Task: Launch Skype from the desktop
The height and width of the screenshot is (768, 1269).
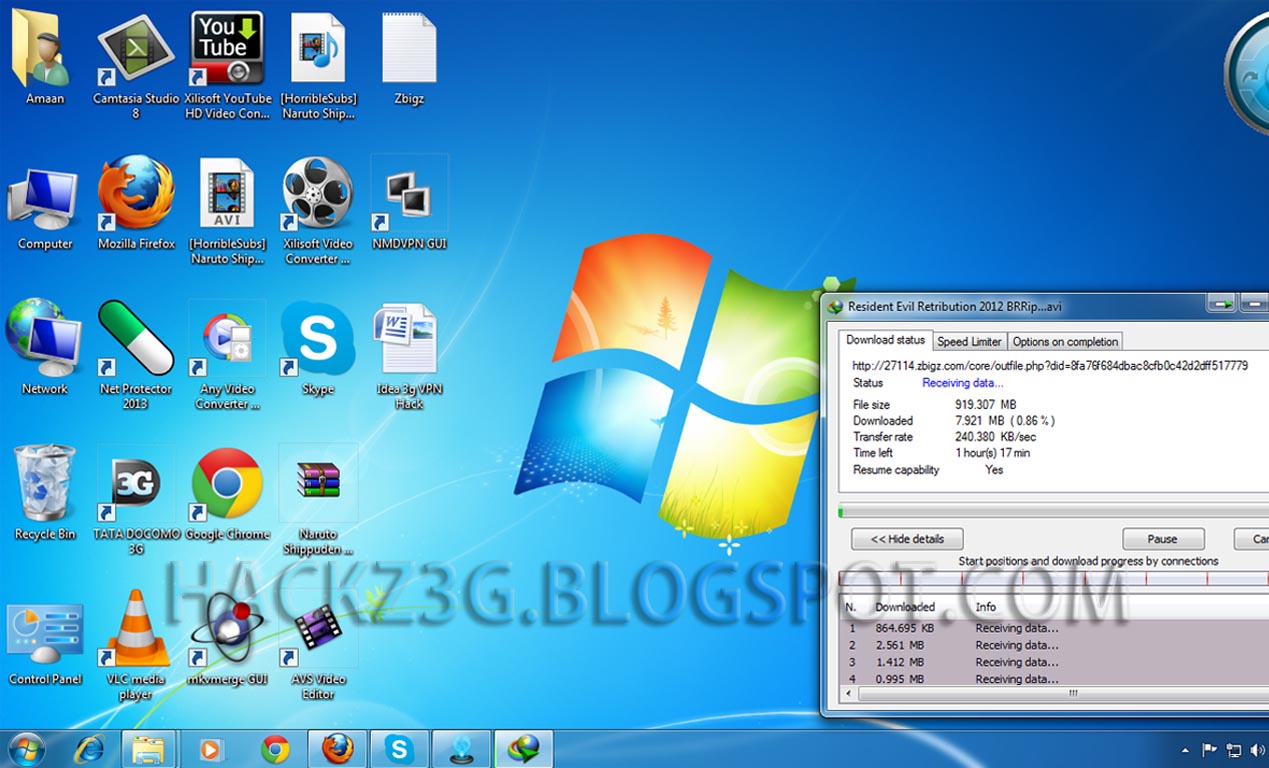Action: pos(318,348)
